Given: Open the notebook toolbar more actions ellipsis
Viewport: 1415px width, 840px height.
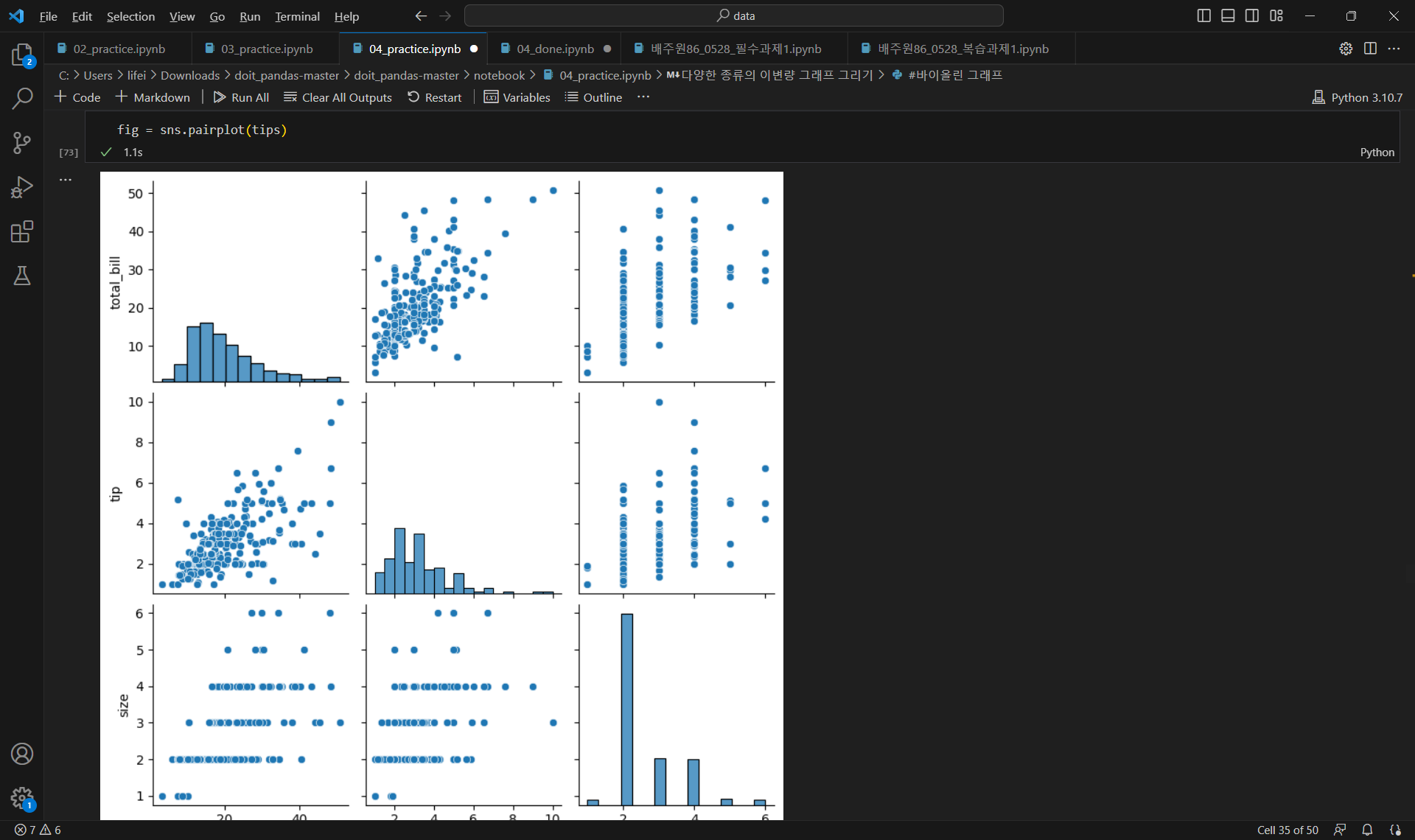Looking at the screenshot, I should coord(643,97).
